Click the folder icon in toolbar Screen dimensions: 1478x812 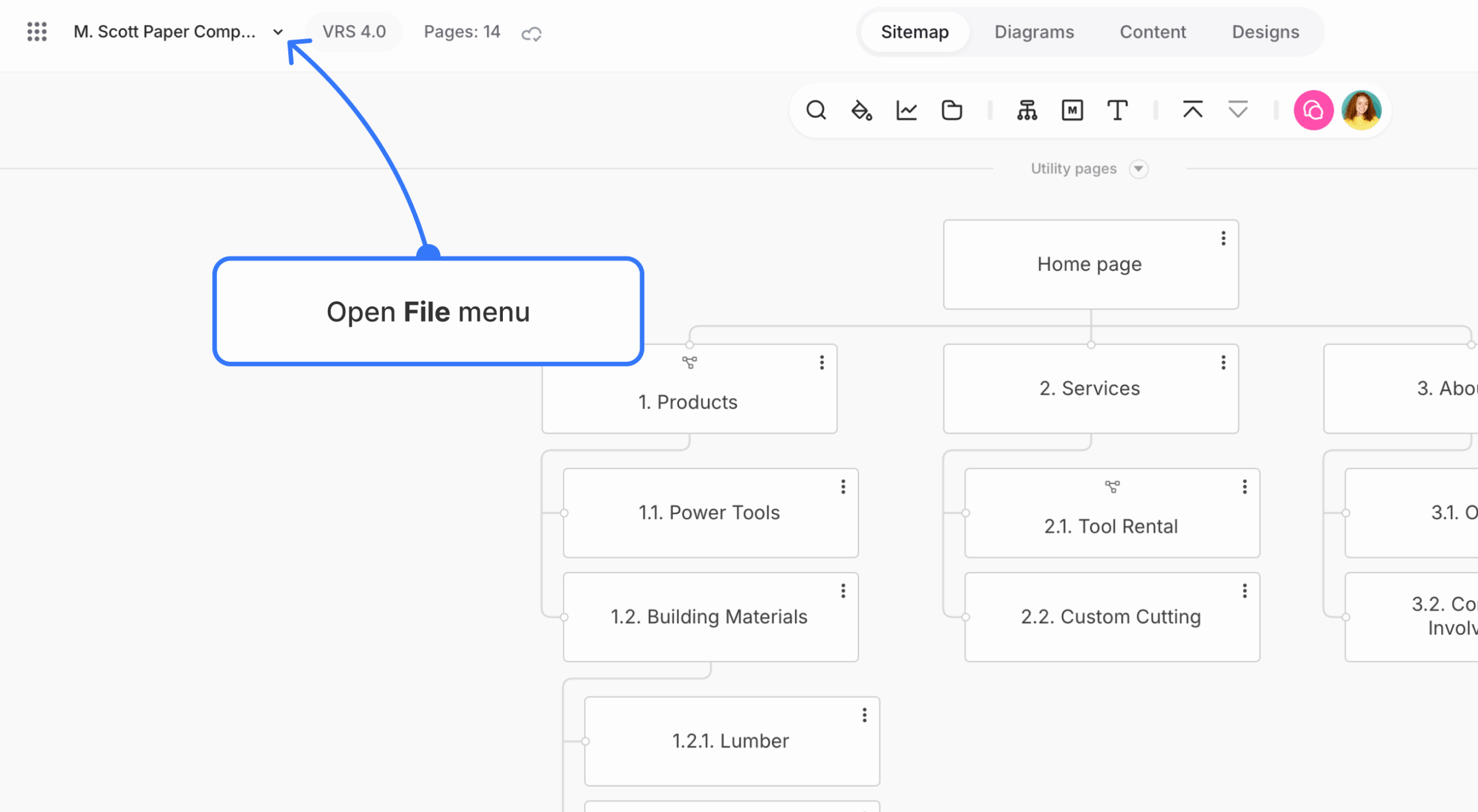click(951, 110)
